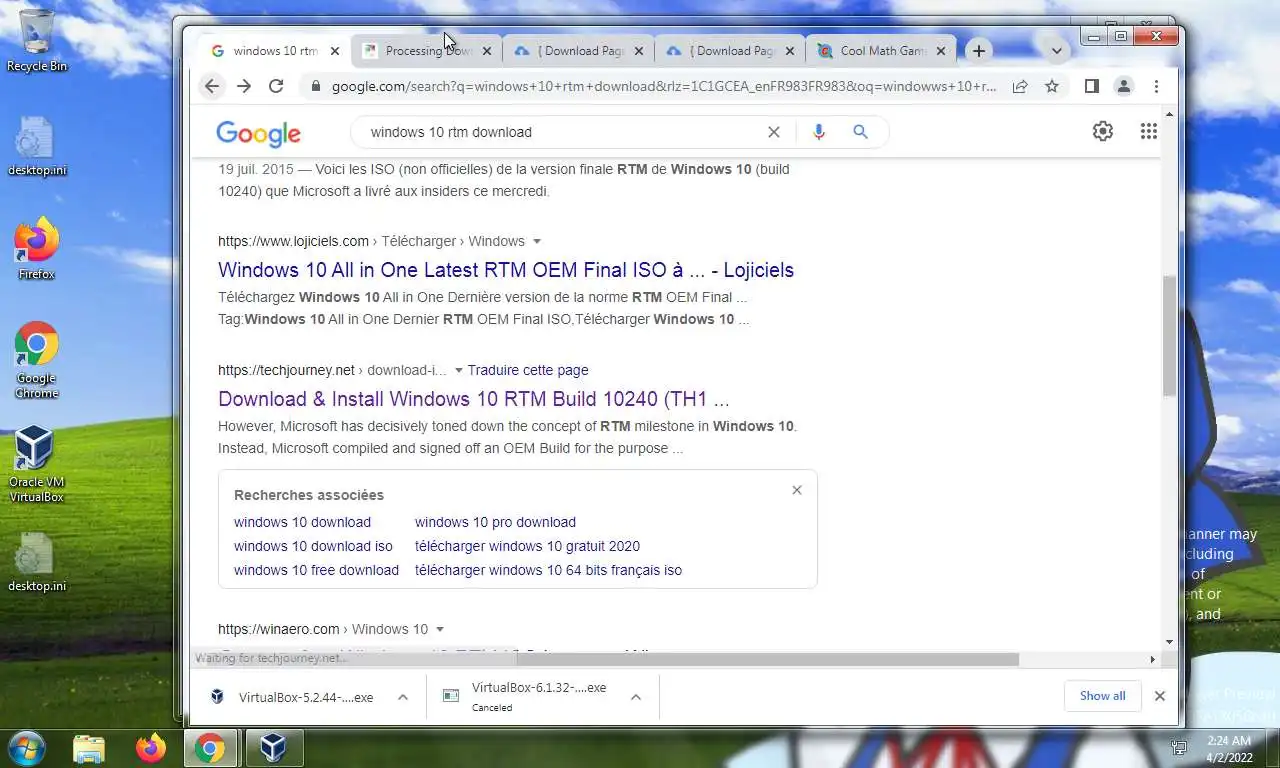Expand winaero.com result options arrow
The image size is (1280, 768).
pyautogui.click(x=440, y=630)
